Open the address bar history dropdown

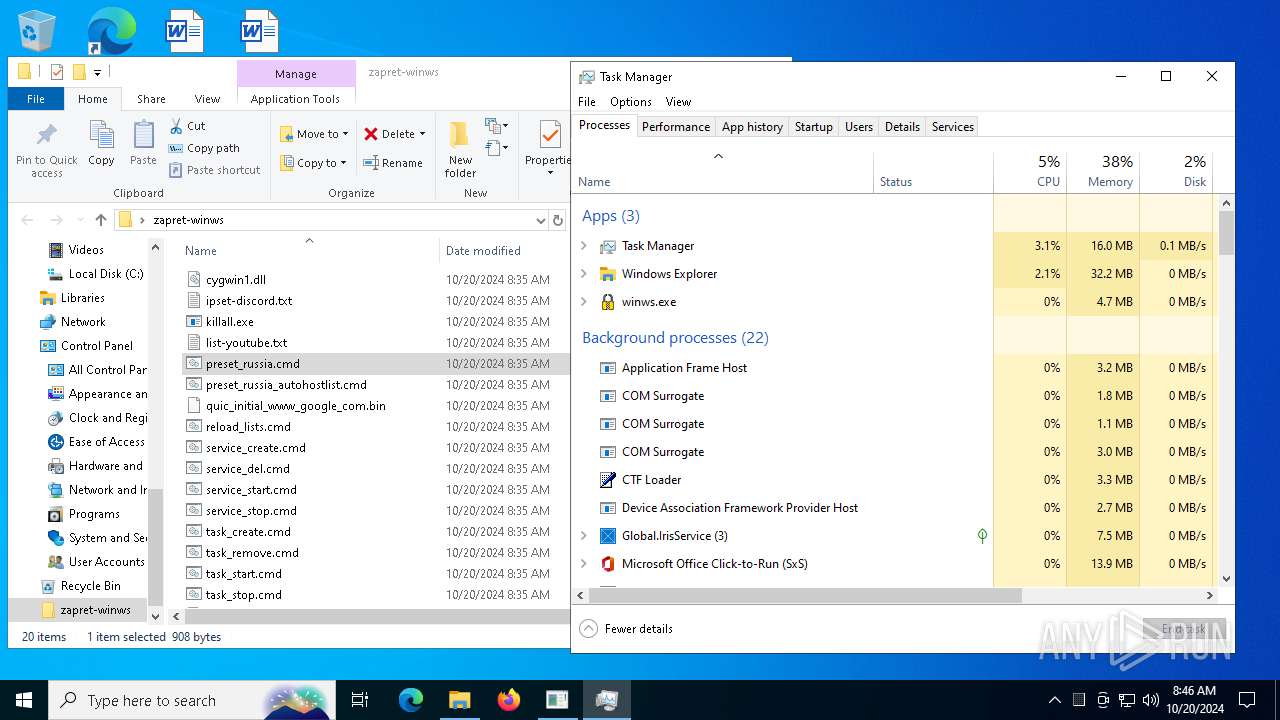tap(540, 220)
